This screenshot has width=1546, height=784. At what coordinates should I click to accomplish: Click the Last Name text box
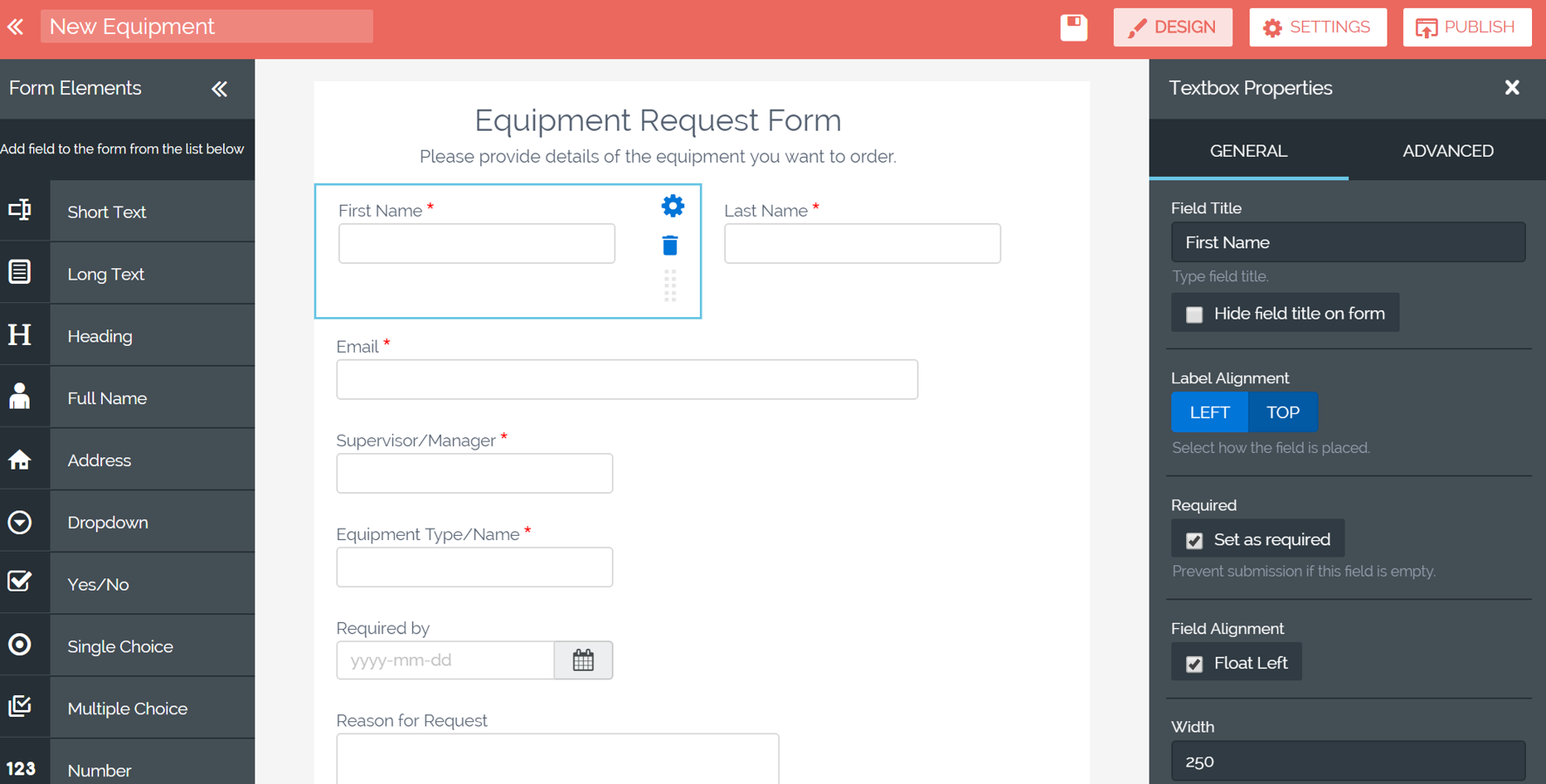pyautogui.click(x=862, y=243)
